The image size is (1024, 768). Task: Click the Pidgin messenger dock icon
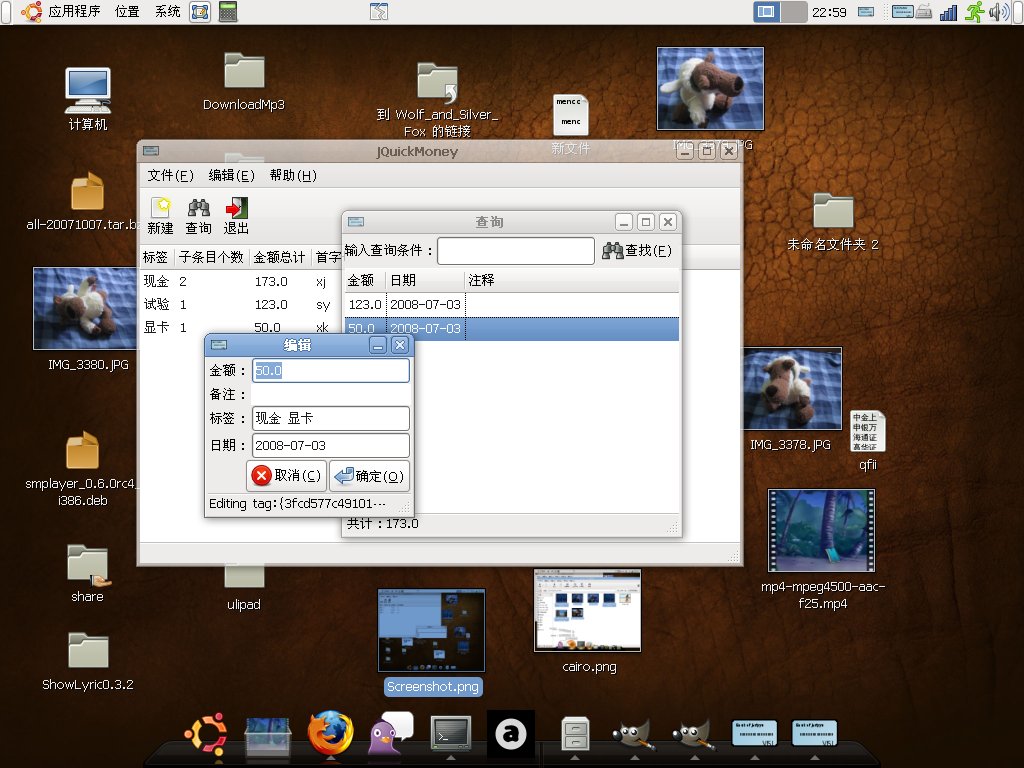391,733
